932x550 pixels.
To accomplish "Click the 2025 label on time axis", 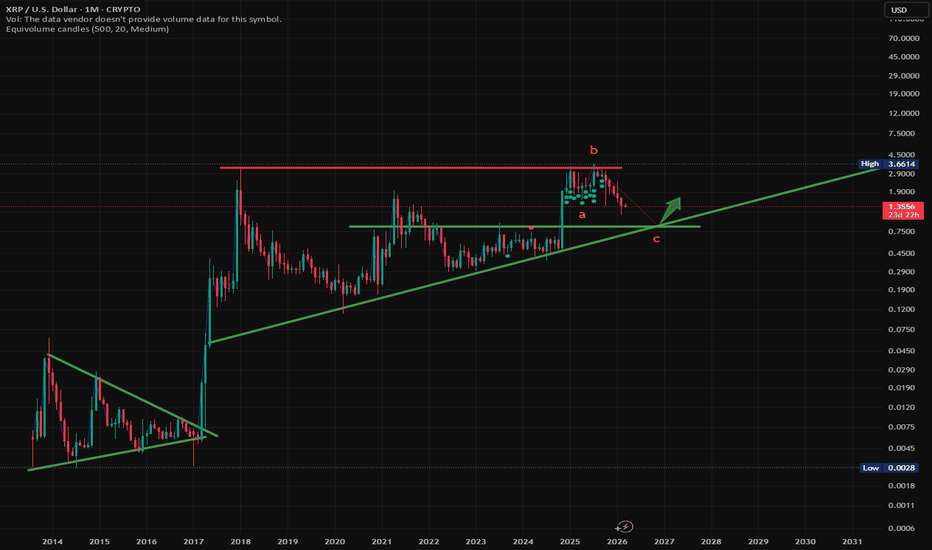I will pos(570,541).
